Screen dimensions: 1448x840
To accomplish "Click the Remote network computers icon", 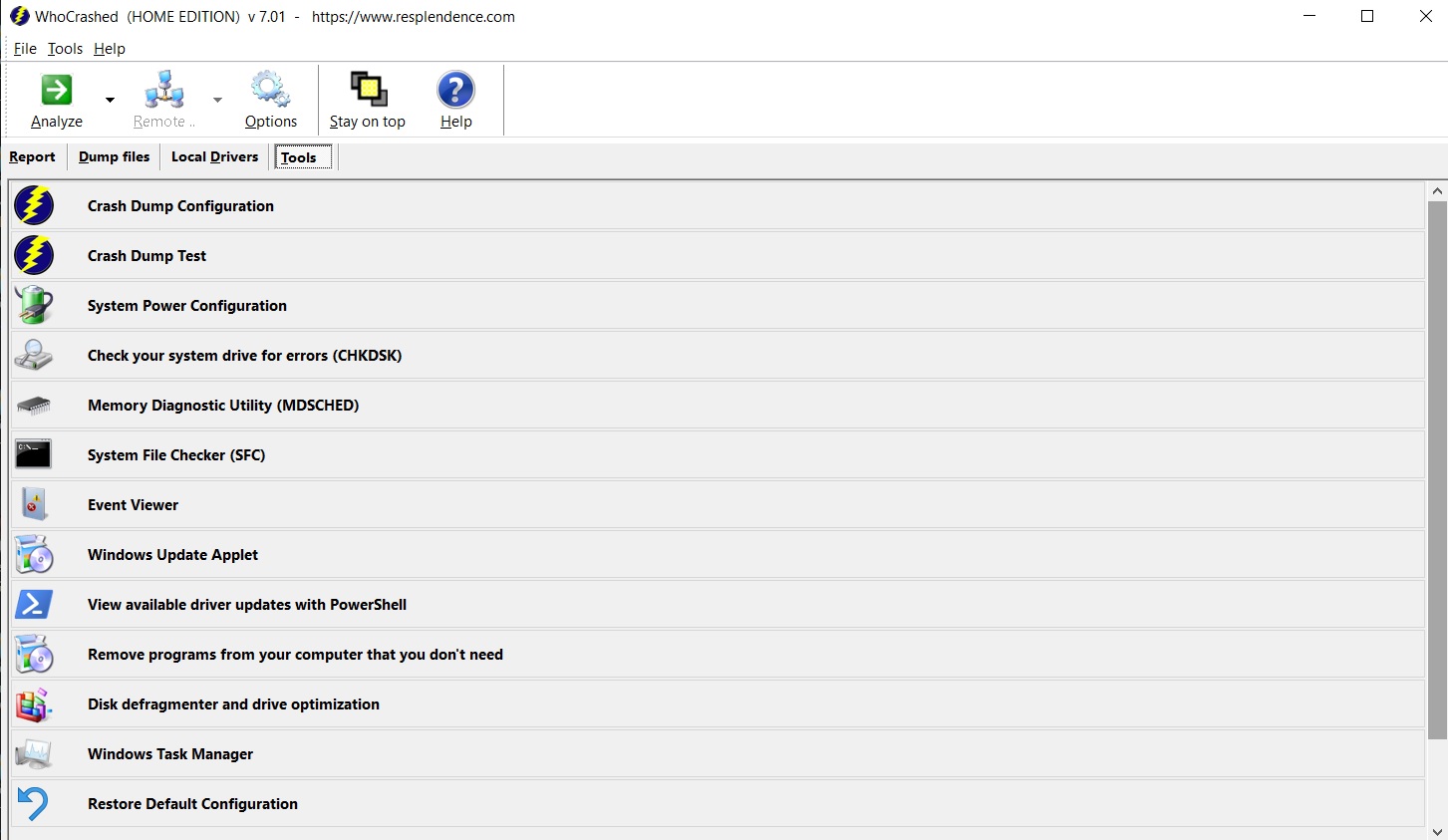I will point(164,90).
